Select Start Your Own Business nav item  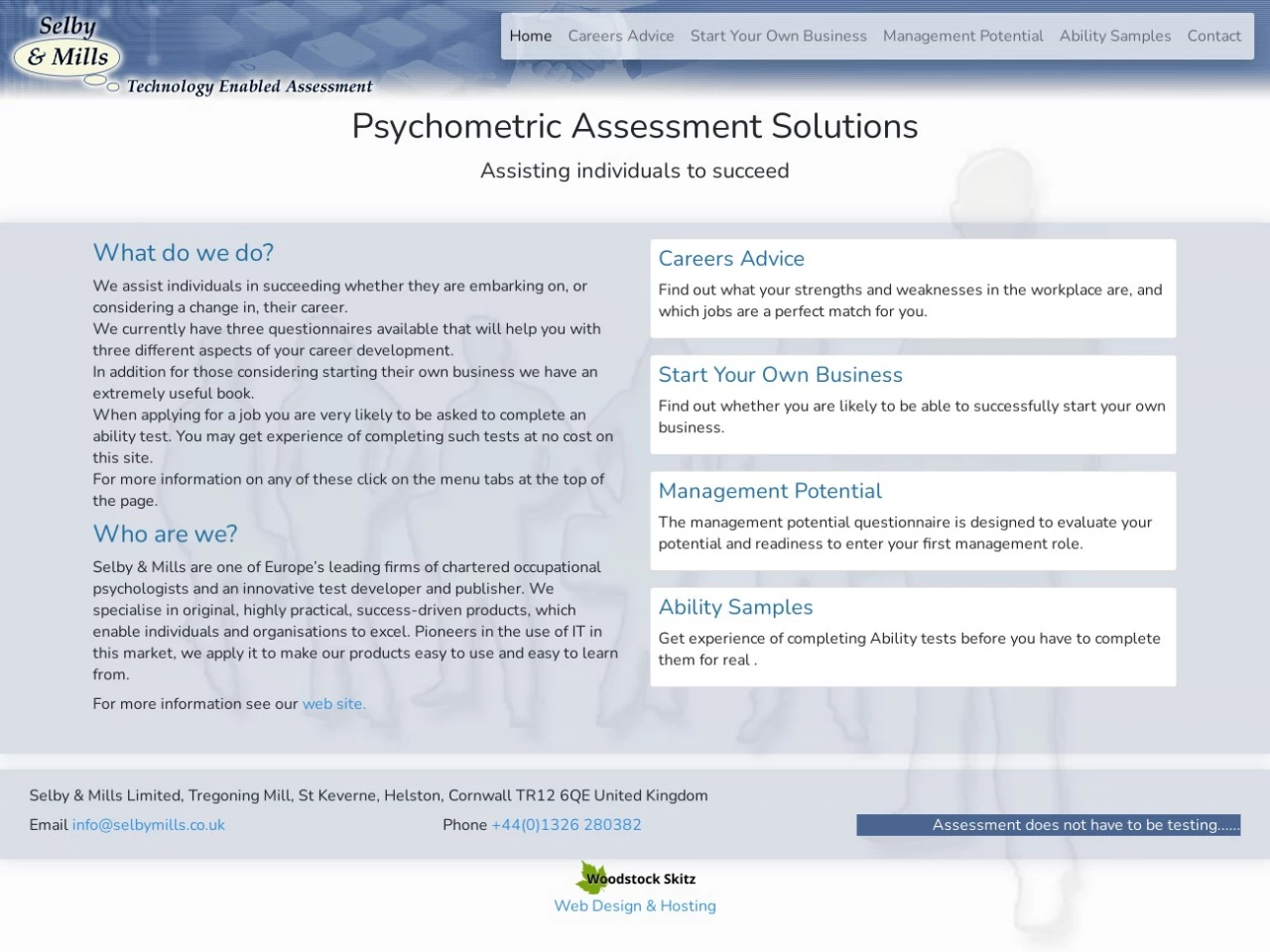point(778,36)
